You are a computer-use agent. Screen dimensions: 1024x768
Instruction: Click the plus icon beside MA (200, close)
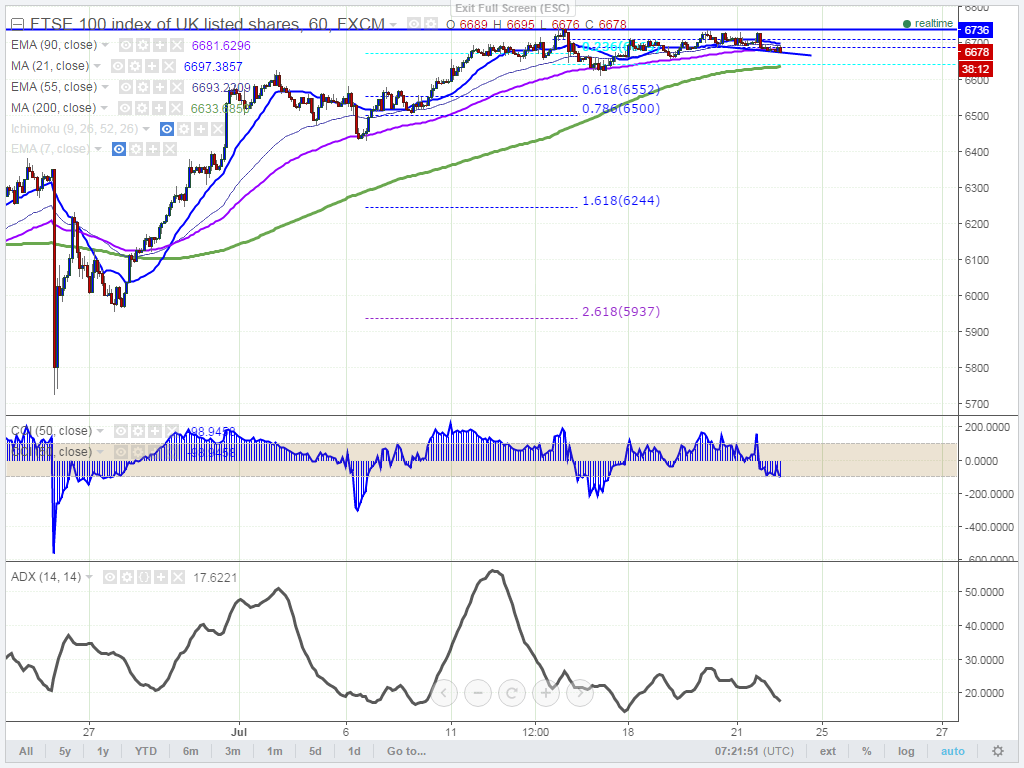point(159,108)
